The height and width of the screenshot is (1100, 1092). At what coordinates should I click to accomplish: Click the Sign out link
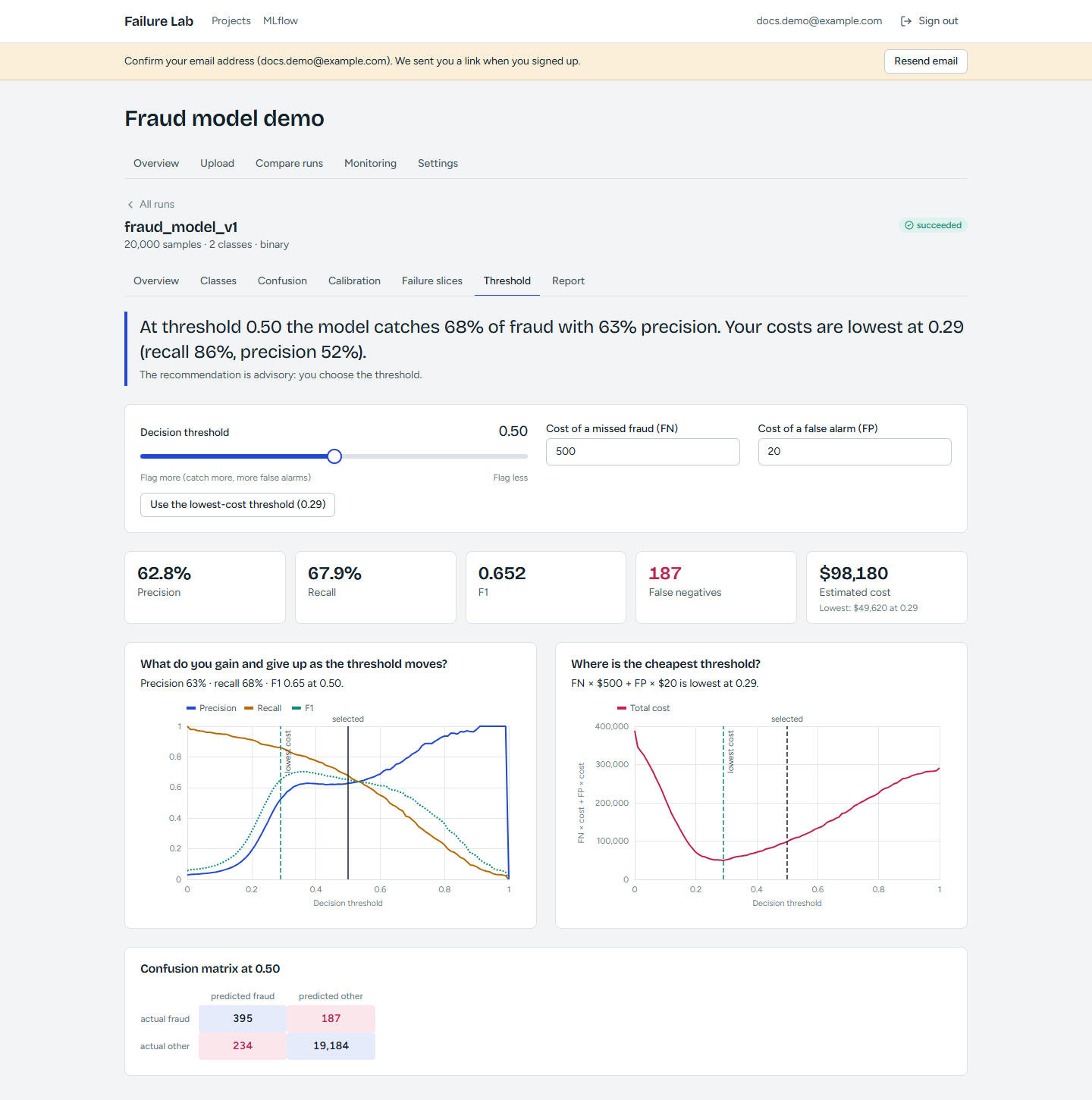pyautogui.click(x=930, y=21)
